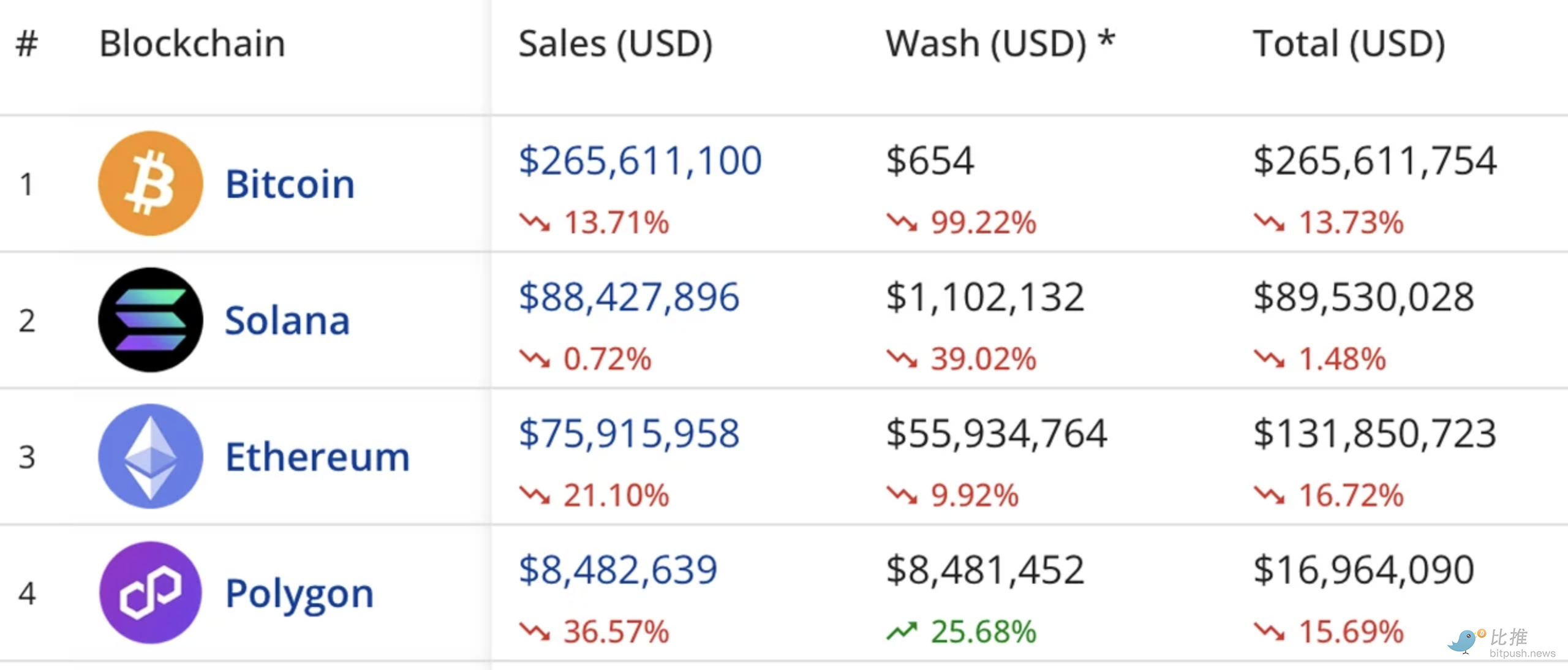Open Ethereum sales figure $75,915,958
Screen dimensions: 1568x670
pyautogui.click(x=629, y=434)
